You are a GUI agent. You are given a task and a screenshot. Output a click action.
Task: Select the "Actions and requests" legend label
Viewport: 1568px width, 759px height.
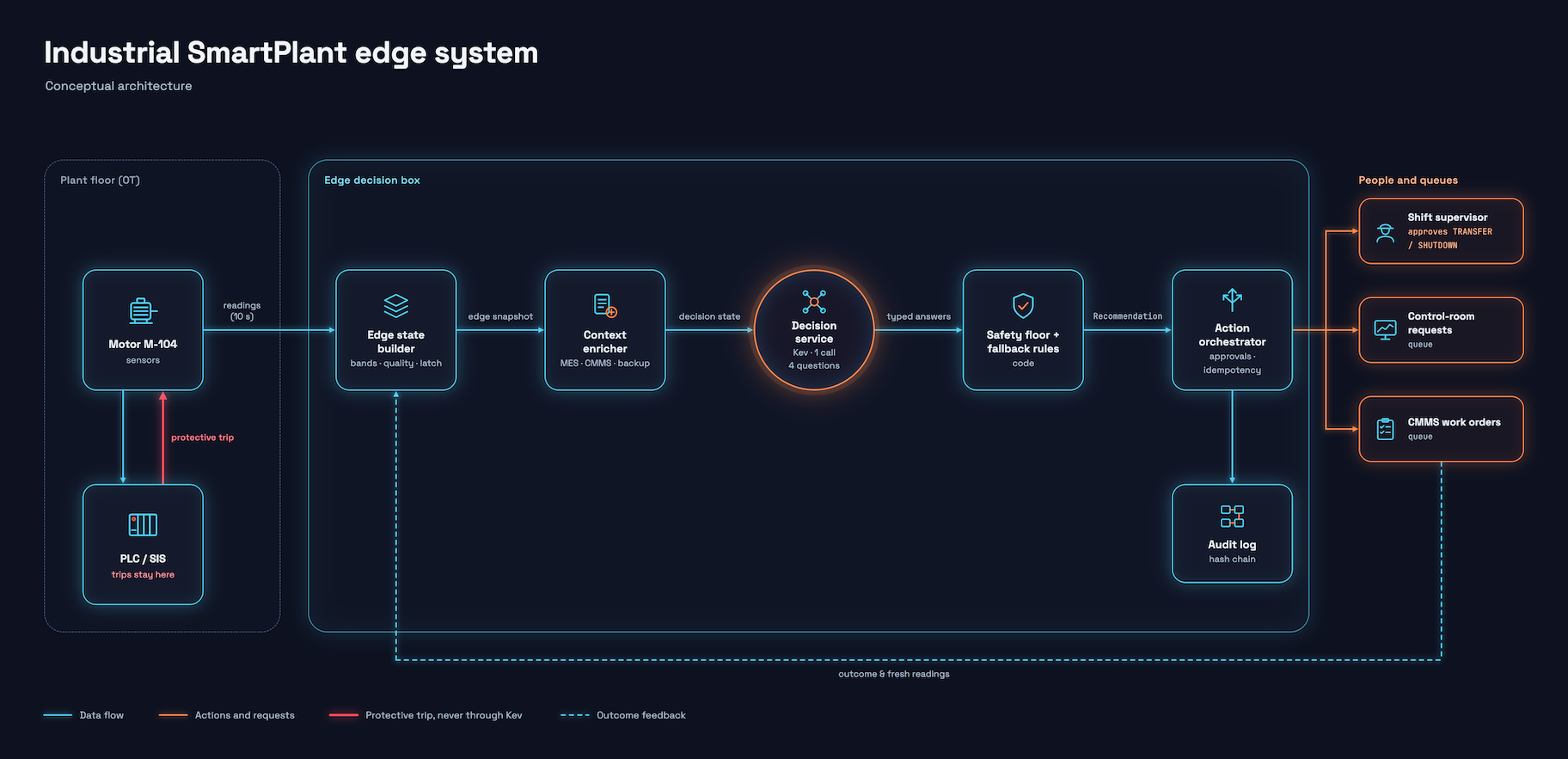coord(245,715)
